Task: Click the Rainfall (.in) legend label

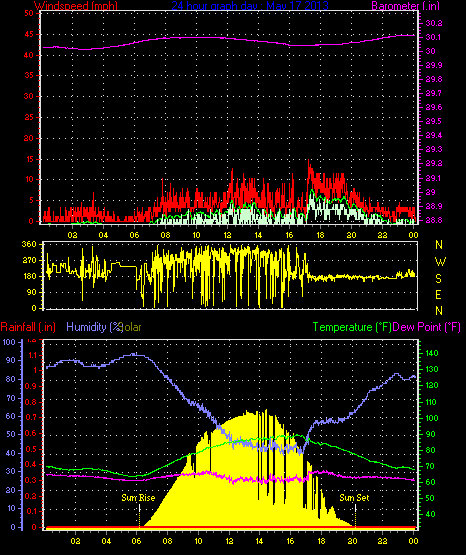Action: [x=28, y=327]
